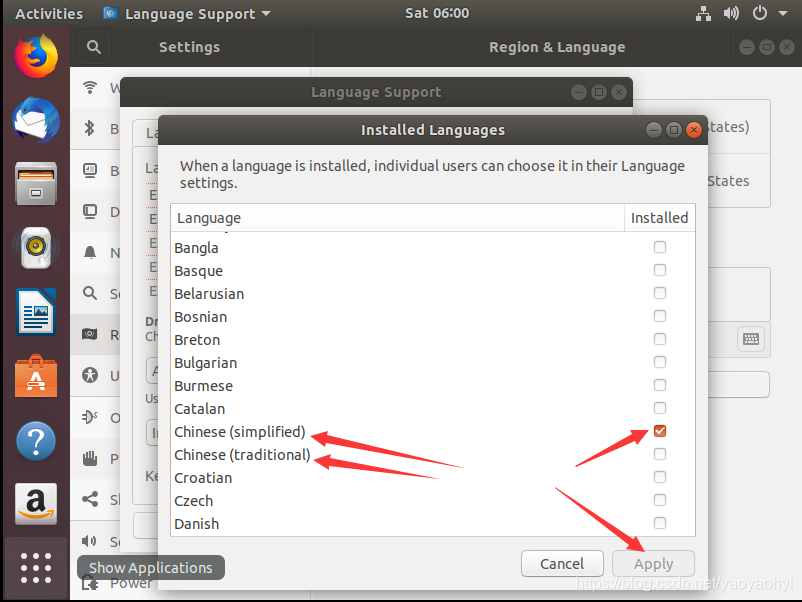This screenshot has width=802, height=602.
Task: Open the Files manager dock icon
Action: tap(36, 184)
